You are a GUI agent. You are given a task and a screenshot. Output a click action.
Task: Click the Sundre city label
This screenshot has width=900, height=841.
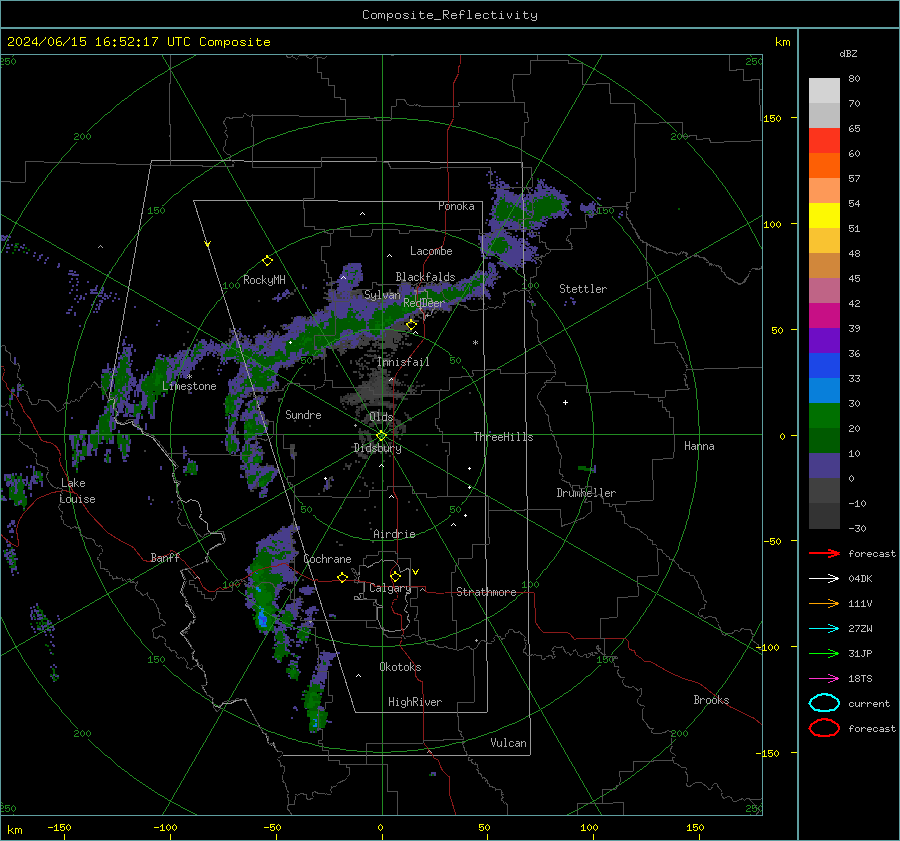[303, 414]
